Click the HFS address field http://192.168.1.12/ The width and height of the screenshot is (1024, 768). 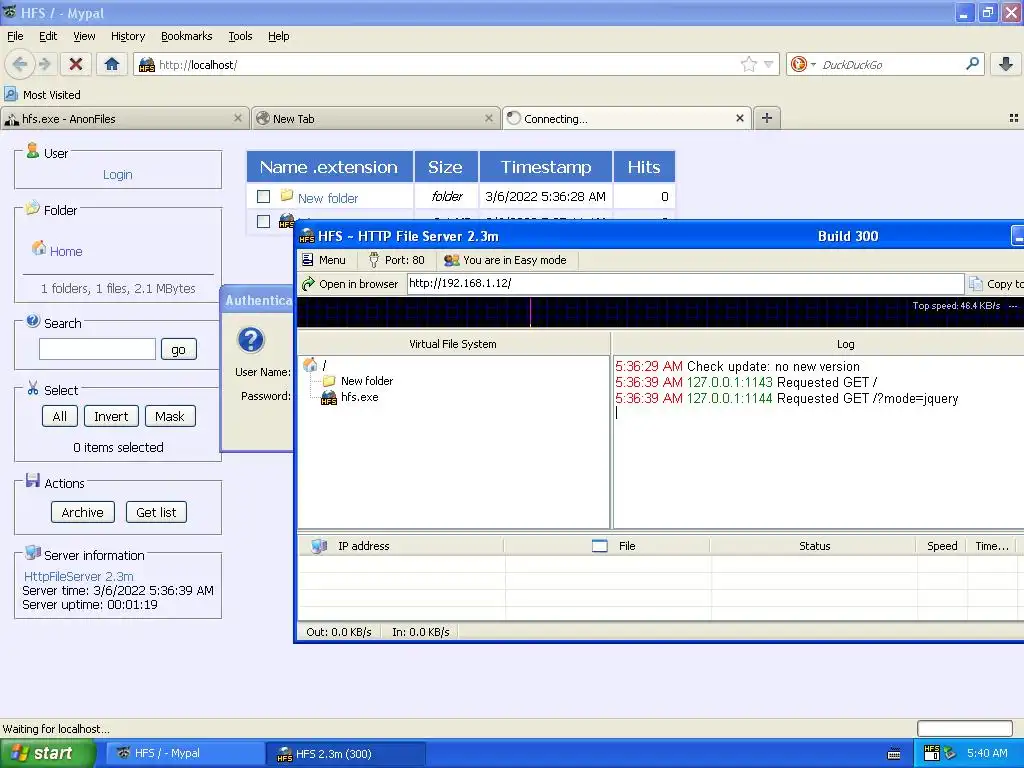[x=685, y=283]
